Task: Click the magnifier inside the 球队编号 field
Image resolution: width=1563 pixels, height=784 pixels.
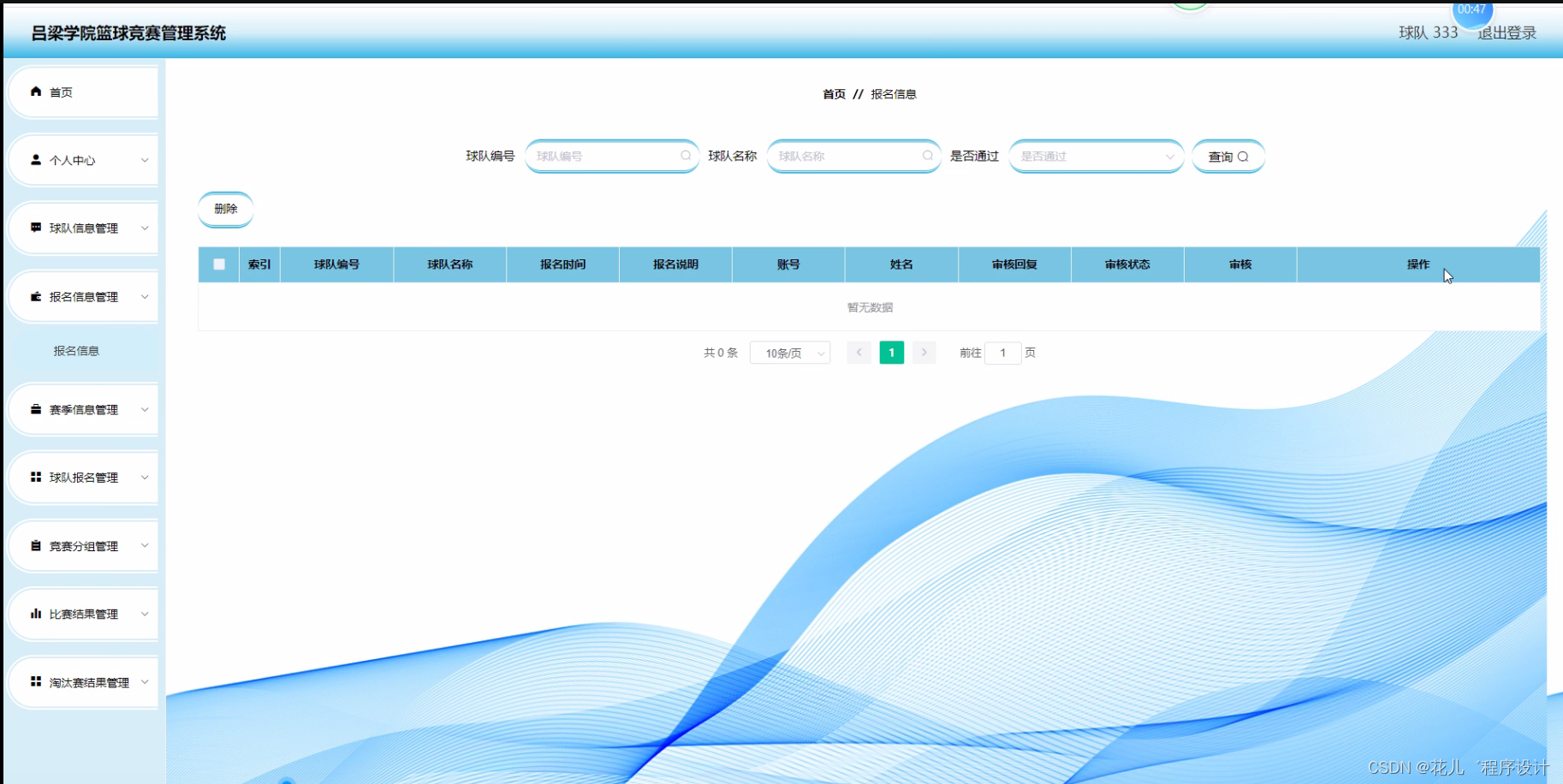Action: click(685, 156)
